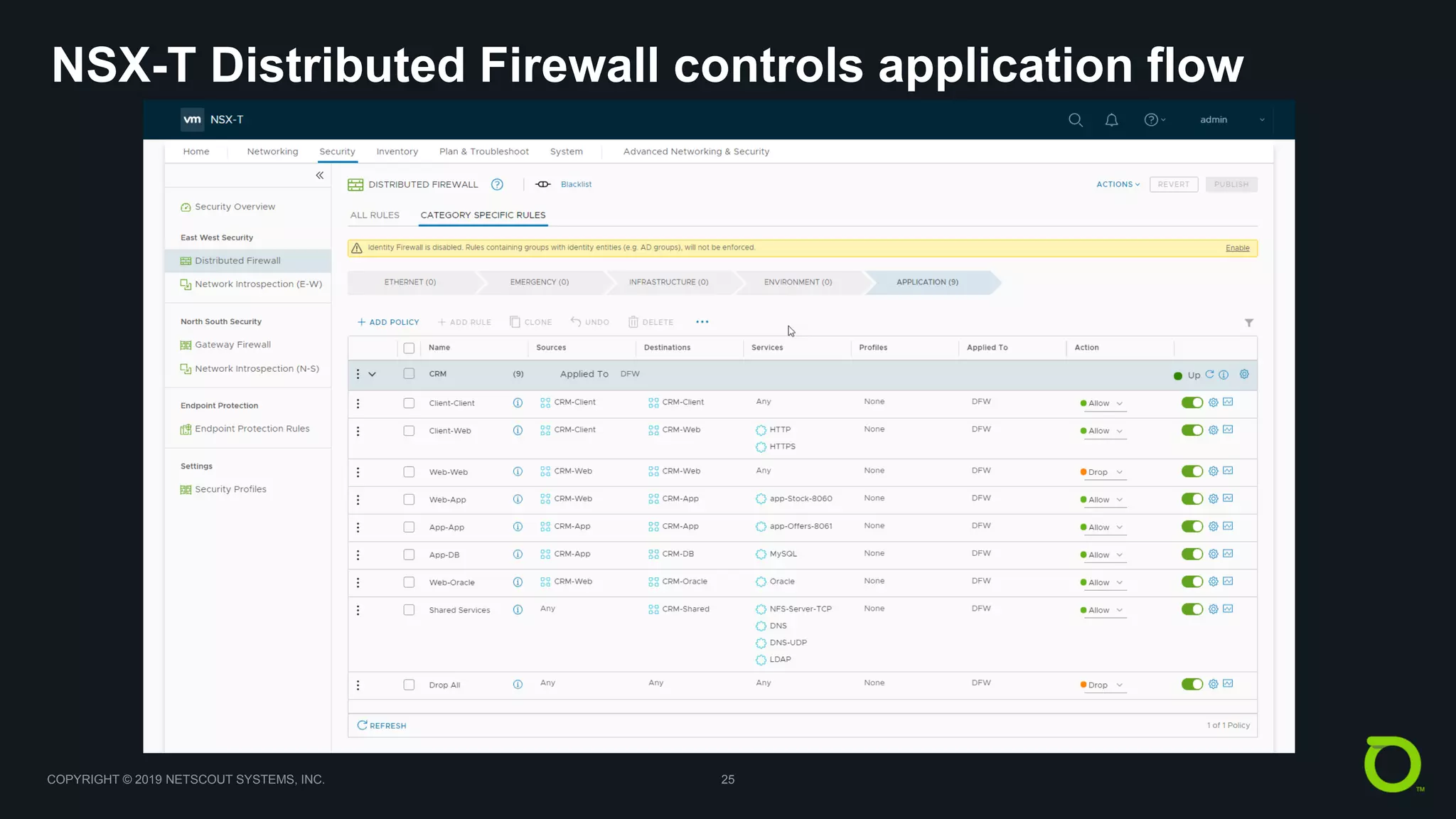Screen dimensions: 1456x819
Task: Open notifications bell icon
Action: pos(1112,120)
